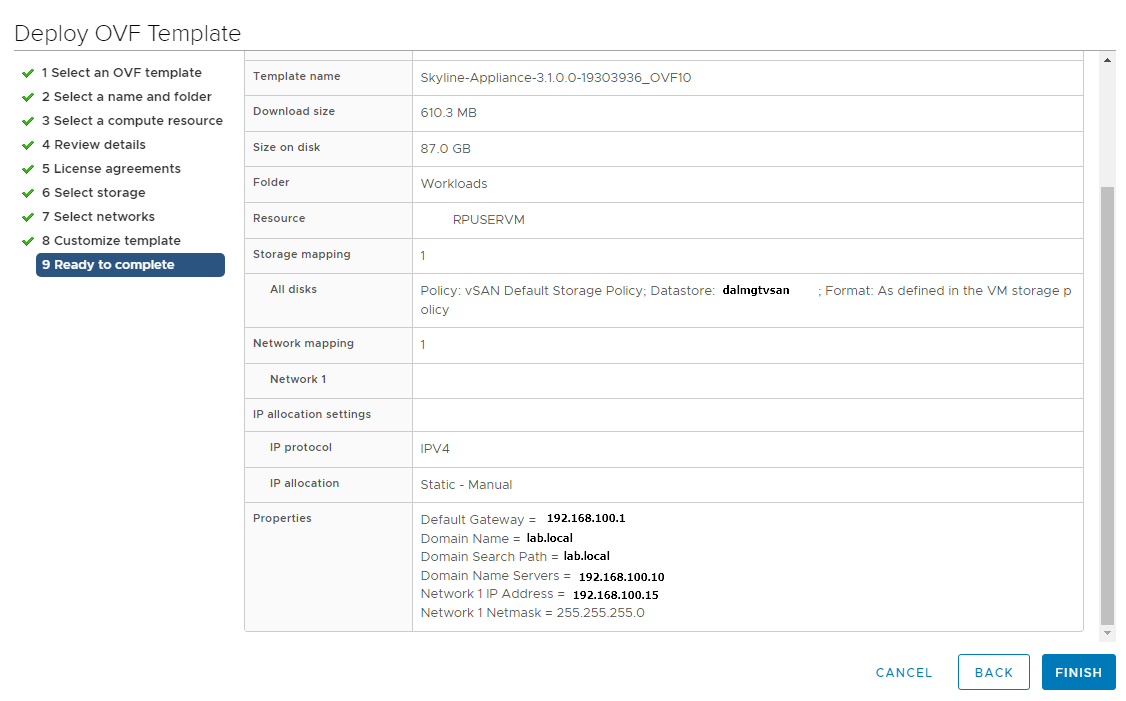Click the Skyline-Appliance template name value
Screen dimensions: 1126x701
[x=556, y=78]
